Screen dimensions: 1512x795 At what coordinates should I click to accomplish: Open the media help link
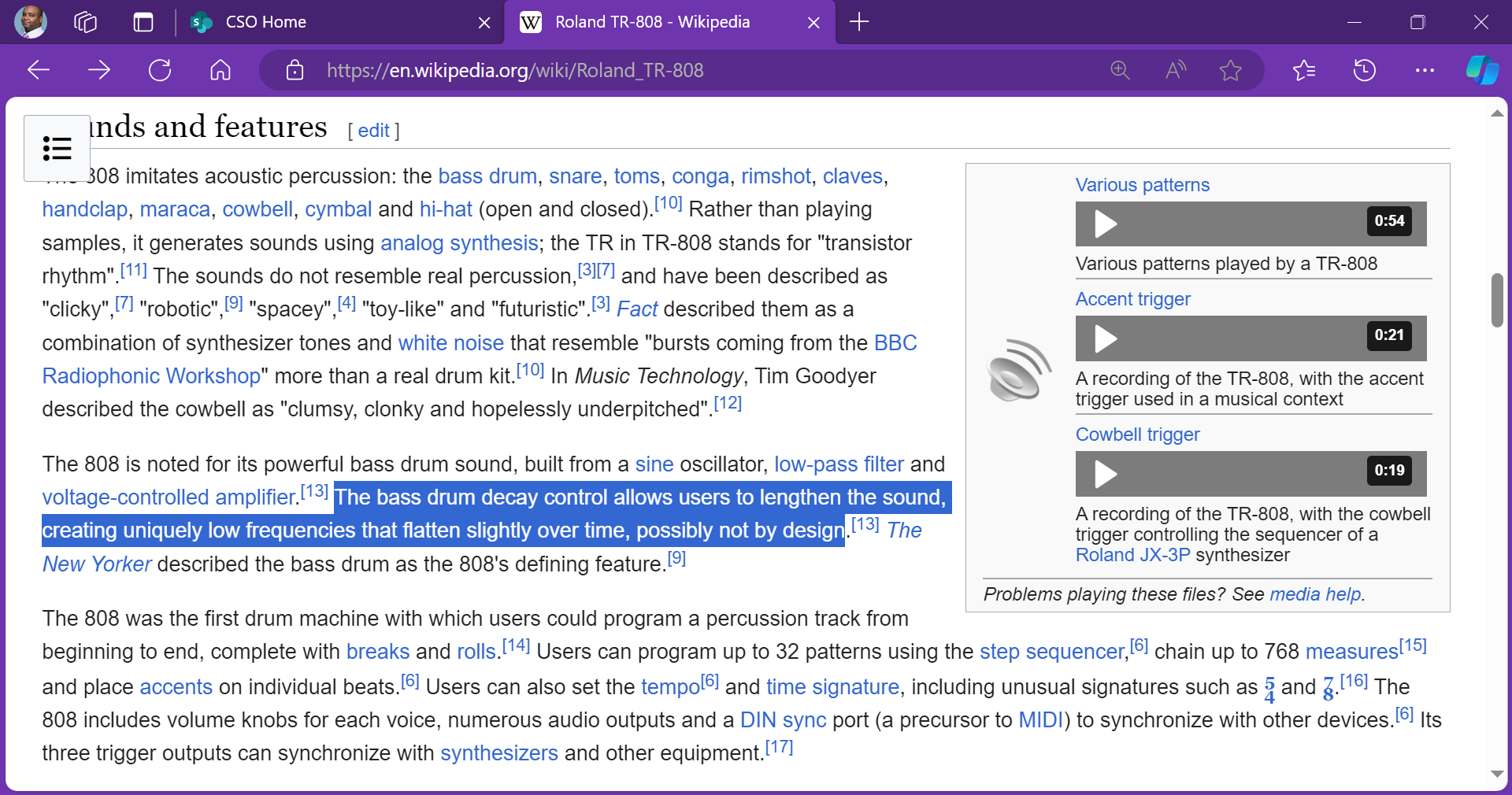pos(1315,594)
